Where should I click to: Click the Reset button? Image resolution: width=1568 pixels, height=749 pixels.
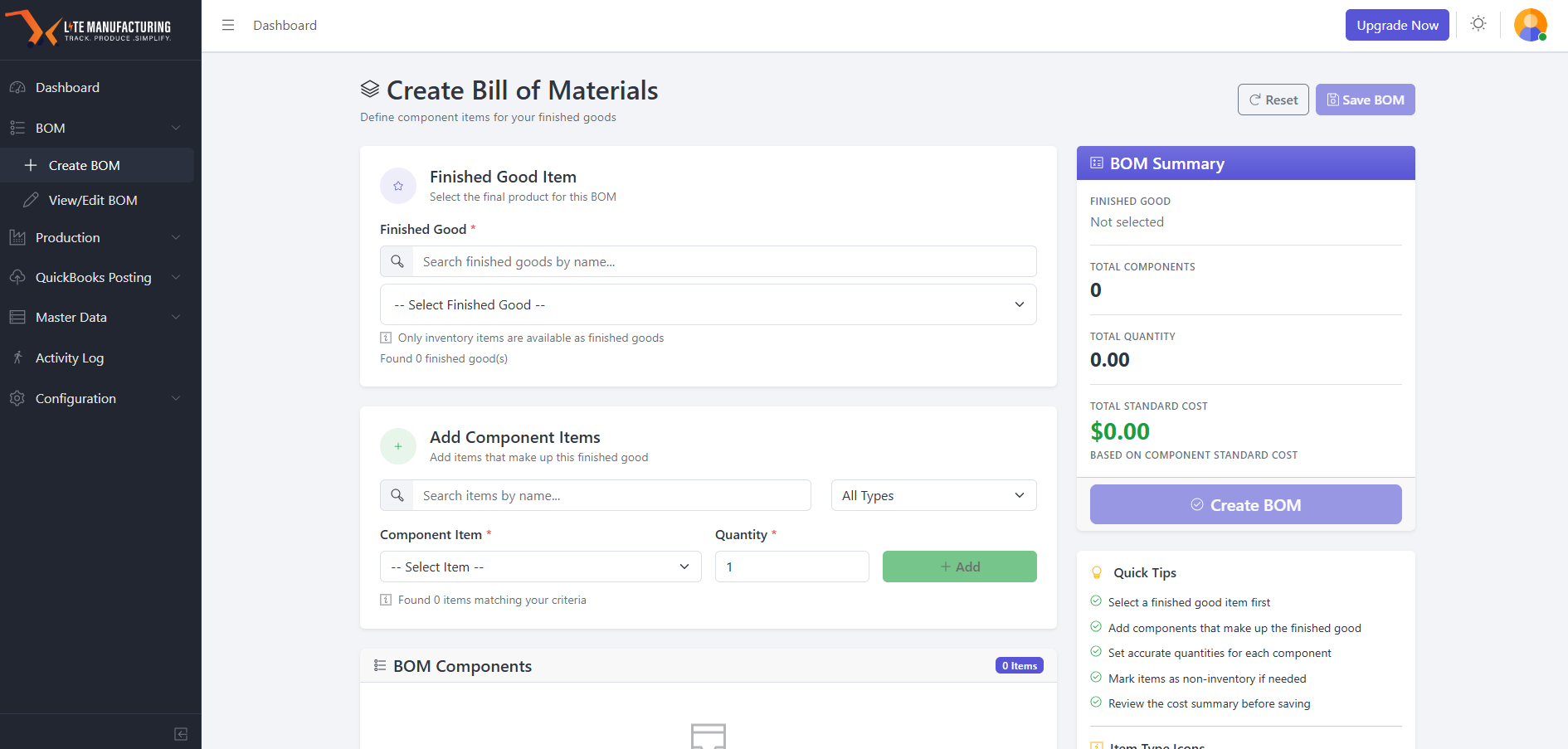1273,100
